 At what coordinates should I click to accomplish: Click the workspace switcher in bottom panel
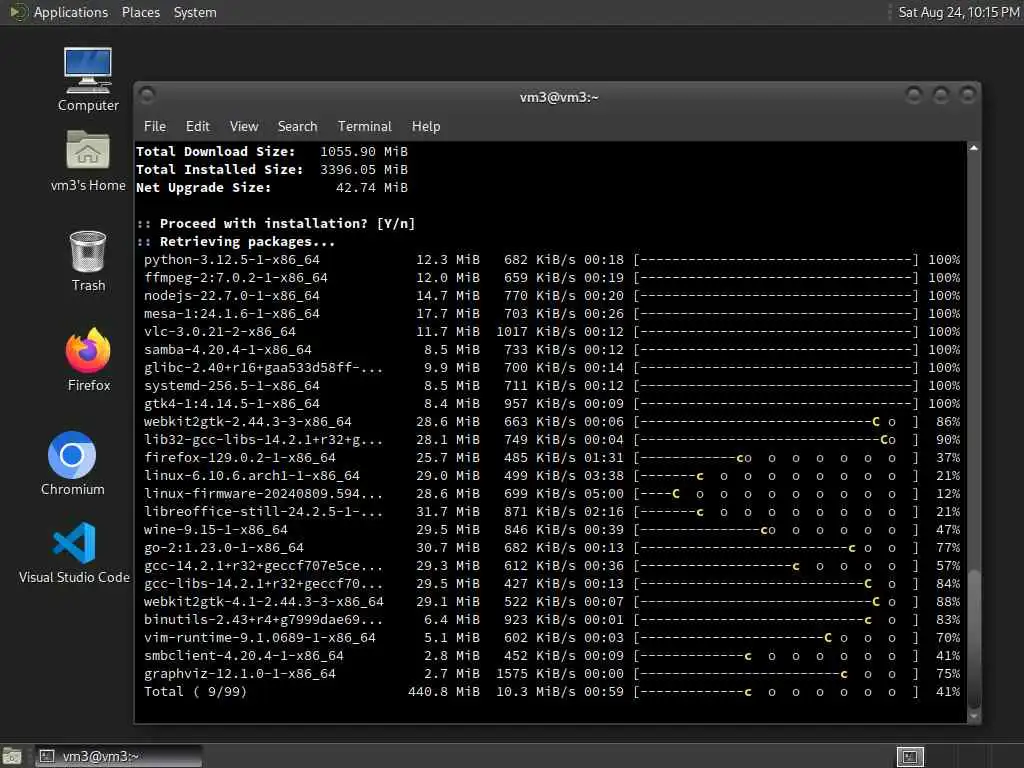point(910,756)
